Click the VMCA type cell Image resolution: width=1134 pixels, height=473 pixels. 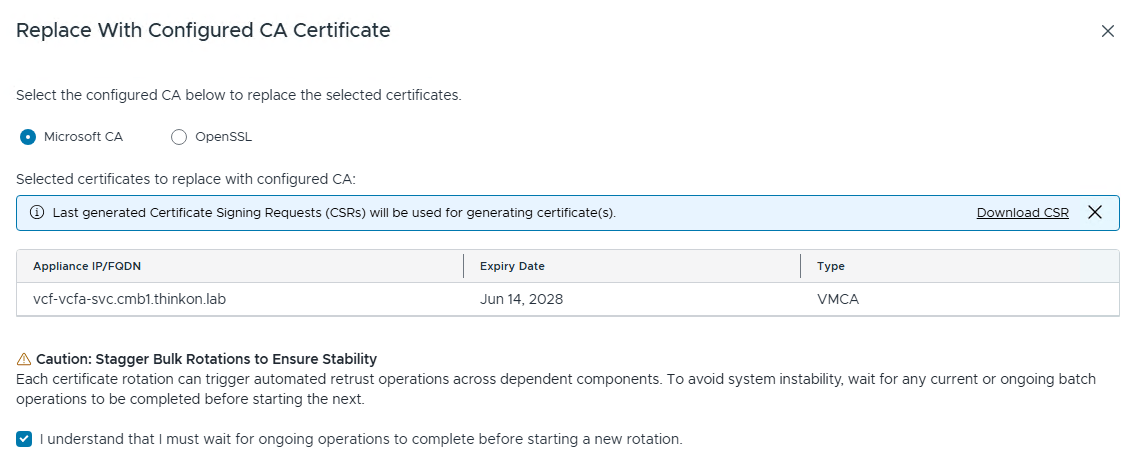point(838,299)
